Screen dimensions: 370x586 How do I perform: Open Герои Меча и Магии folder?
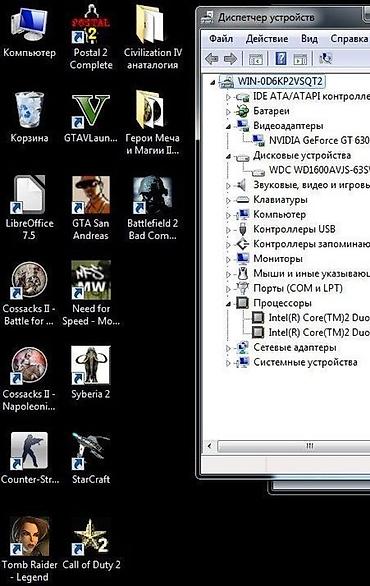click(x=152, y=122)
